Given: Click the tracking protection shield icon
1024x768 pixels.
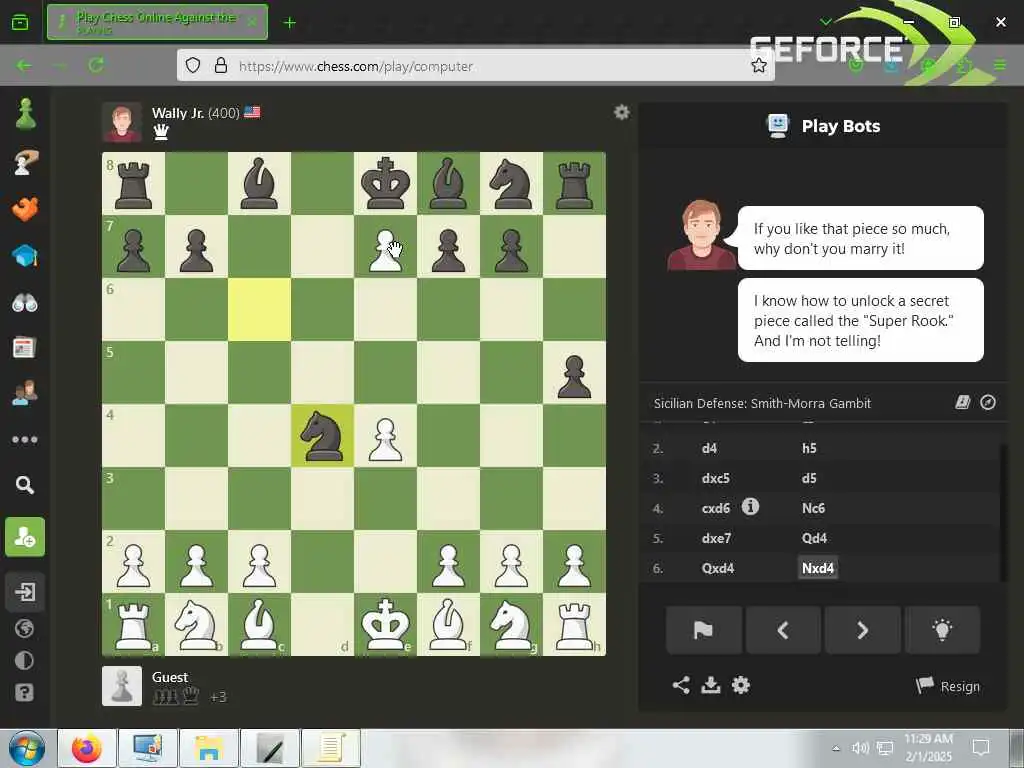Looking at the screenshot, I should tap(193, 65).
